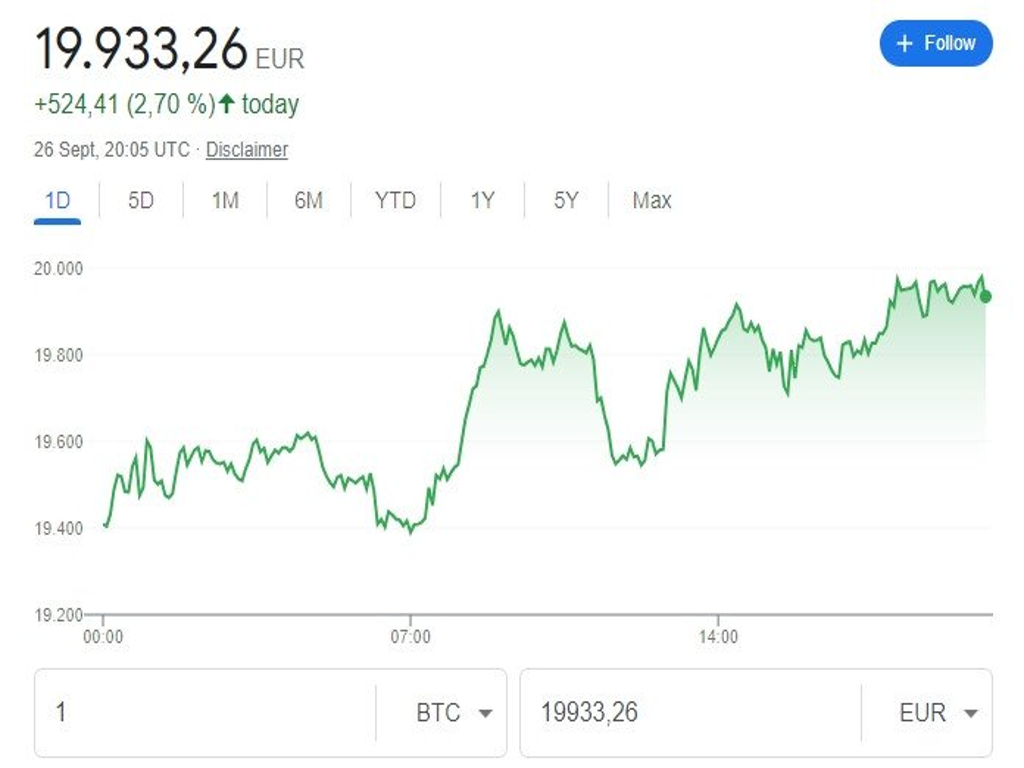Focus the EUR amount field showing 19933,26
Screen dimensions: 1024x768
[690, 713]
